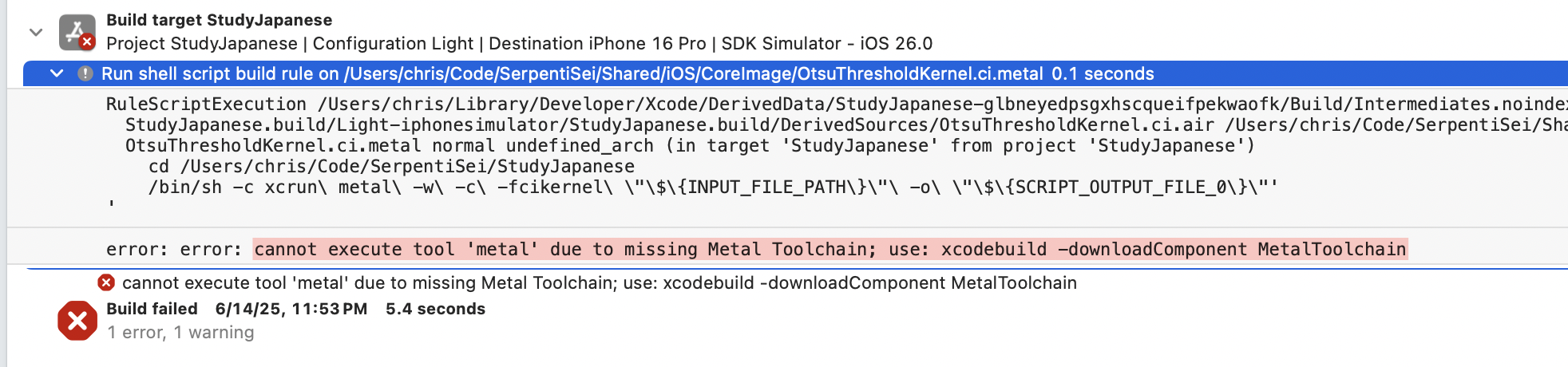Select the Build target StudyJapanese title
Screen dimensions: 1568x367
point(219,20)
